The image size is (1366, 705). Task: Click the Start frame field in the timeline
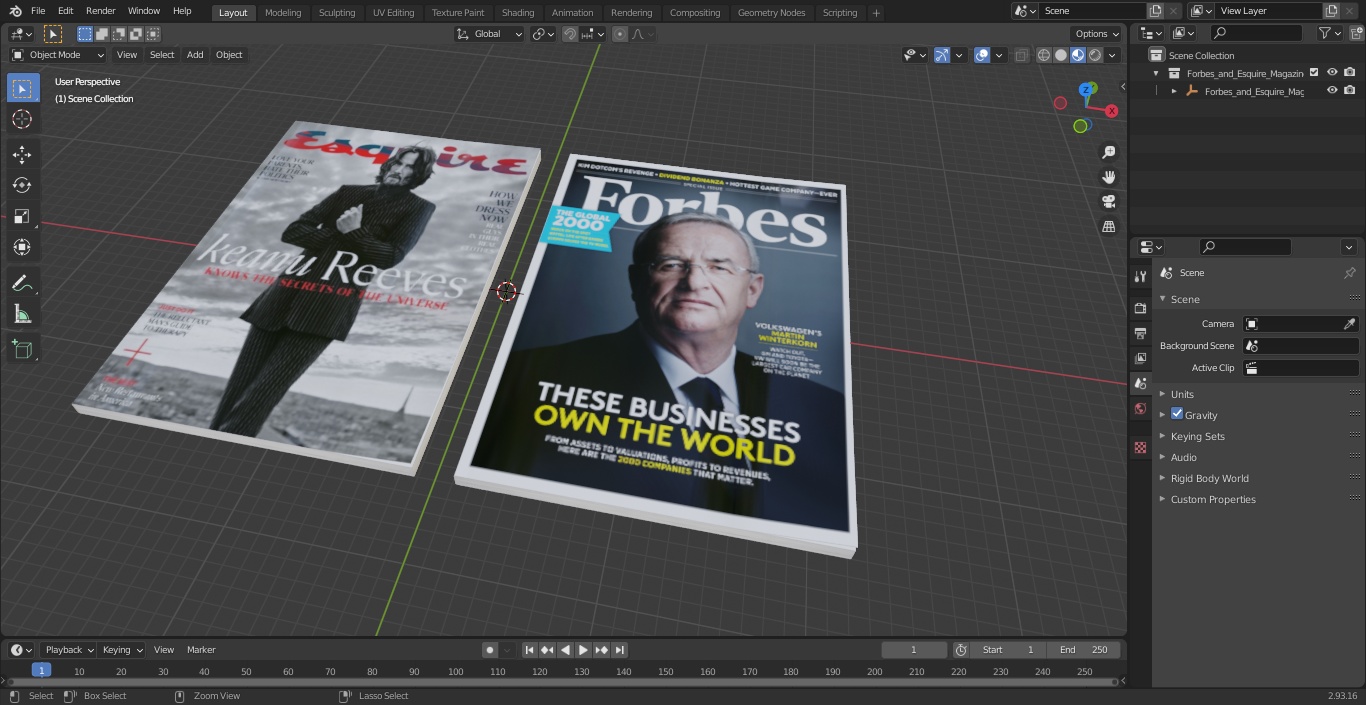click(1008, 650)
